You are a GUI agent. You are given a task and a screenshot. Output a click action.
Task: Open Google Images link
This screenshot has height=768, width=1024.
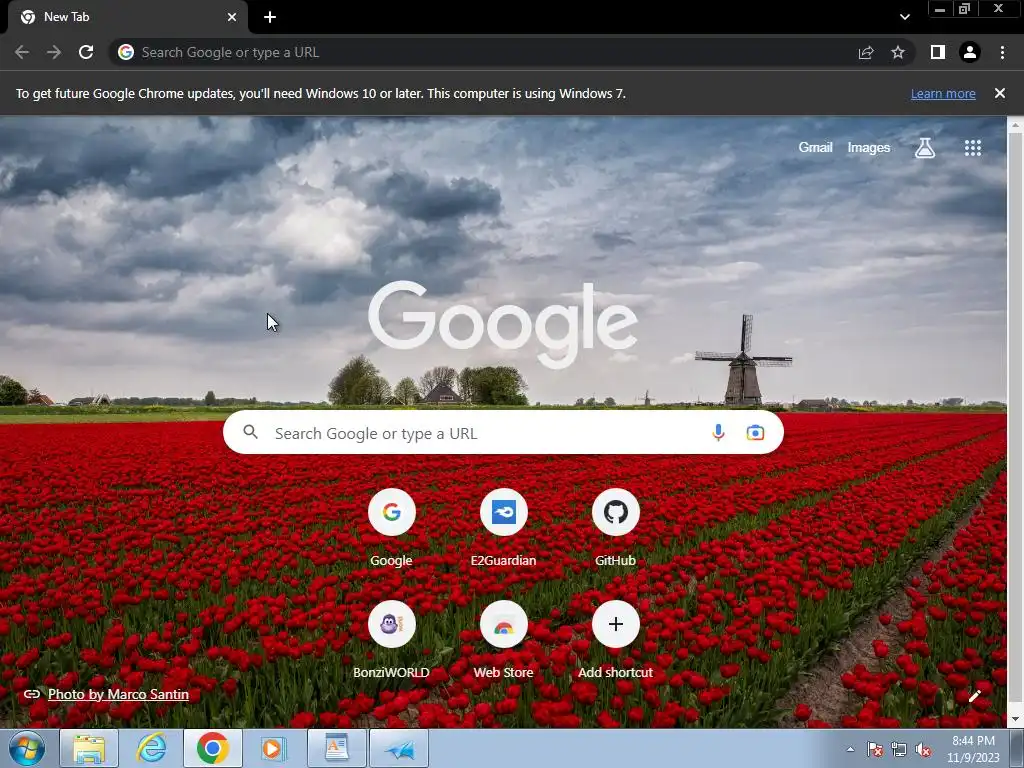(x=869, y=148)
